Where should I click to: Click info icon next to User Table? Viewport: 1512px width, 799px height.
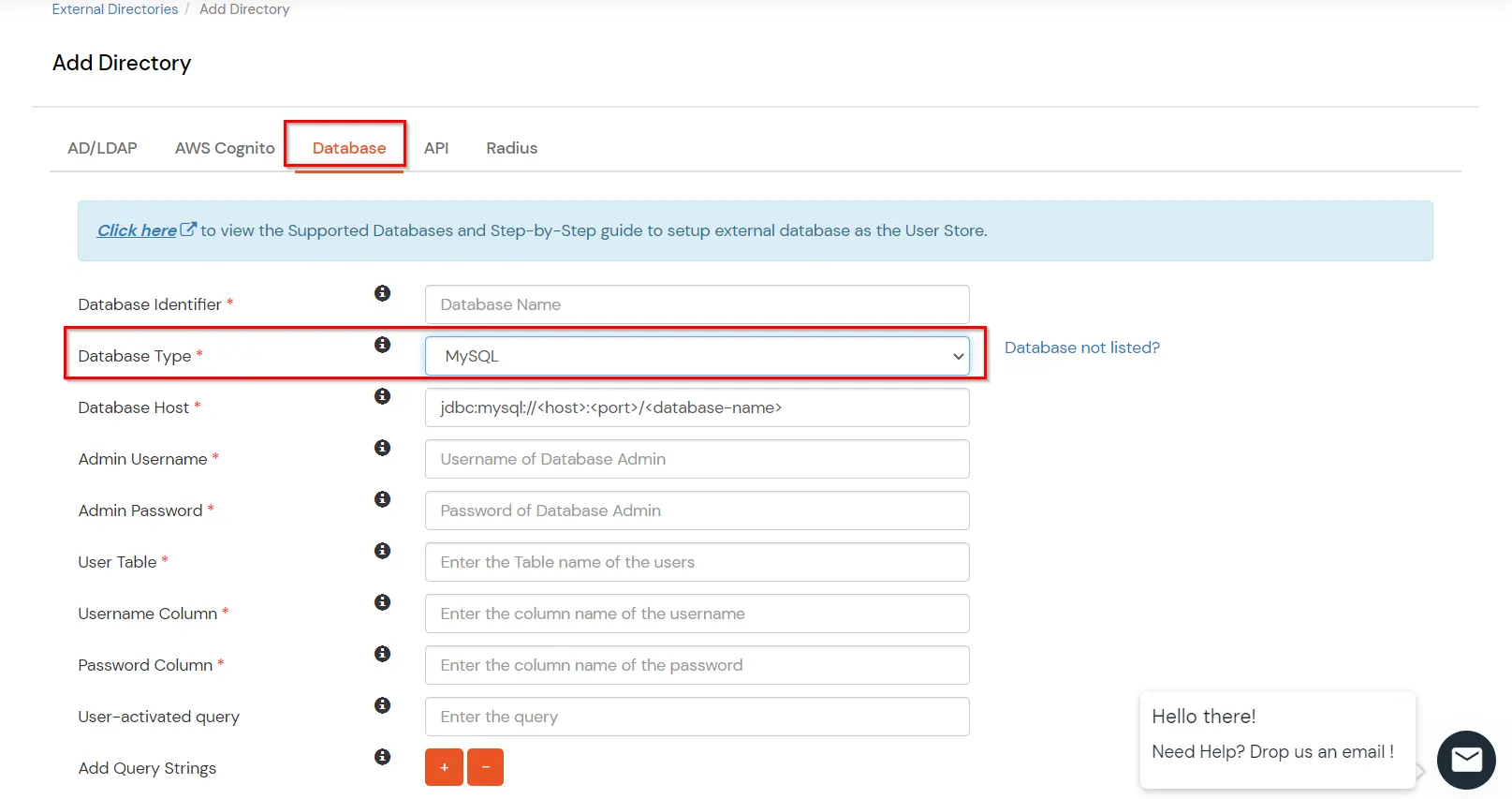[x=382, y=551]
